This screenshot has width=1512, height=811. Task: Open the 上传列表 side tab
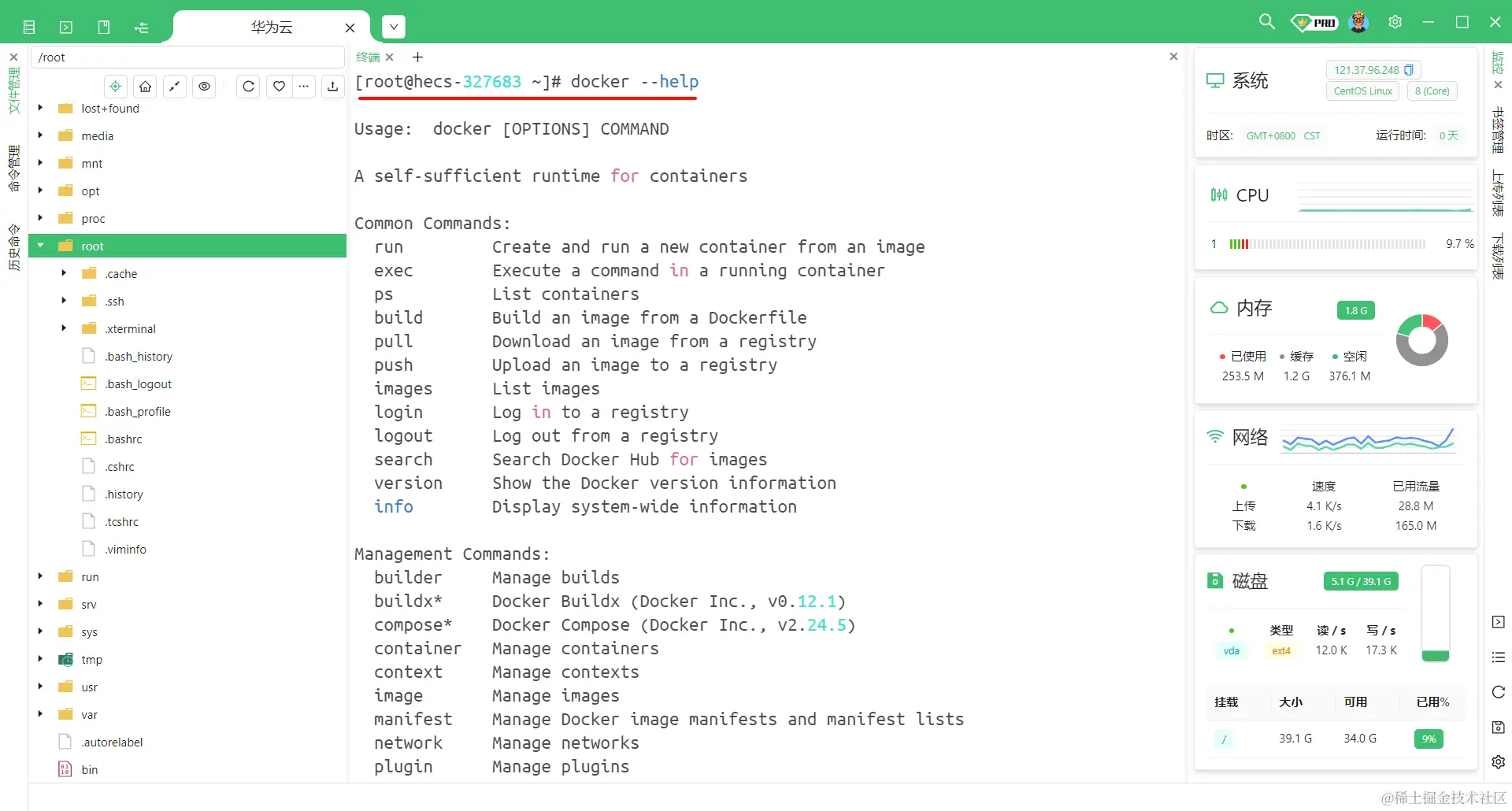pyautogui.click(x=1499, y=194)
